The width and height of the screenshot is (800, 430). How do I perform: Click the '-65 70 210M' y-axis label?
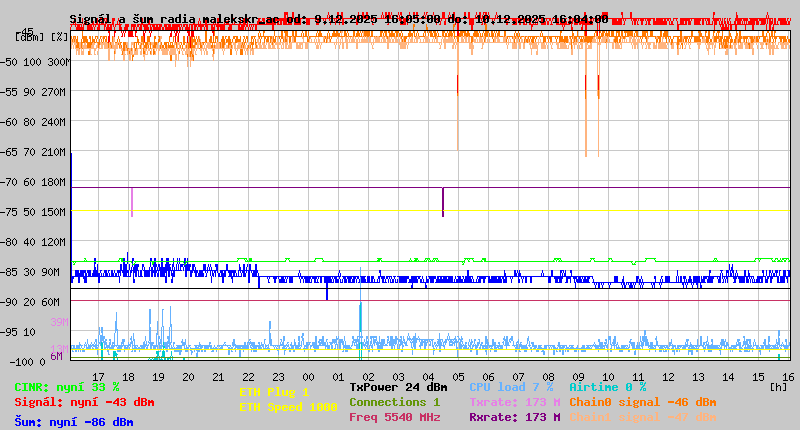[35, 153]
